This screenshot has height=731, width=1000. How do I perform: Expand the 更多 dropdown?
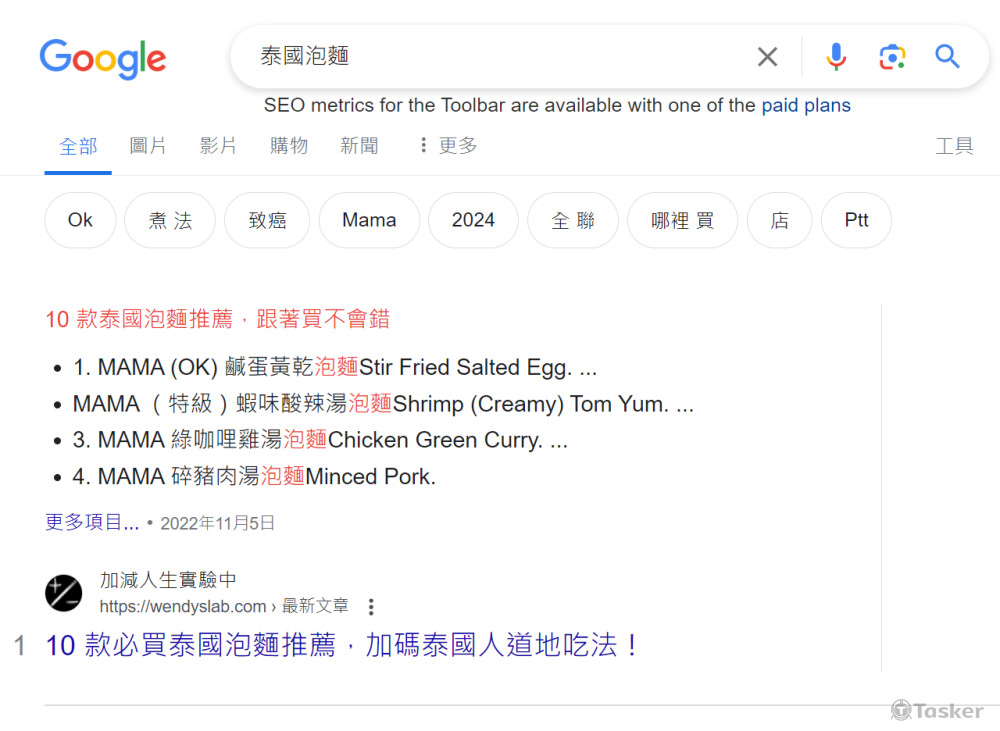[448, 146]
